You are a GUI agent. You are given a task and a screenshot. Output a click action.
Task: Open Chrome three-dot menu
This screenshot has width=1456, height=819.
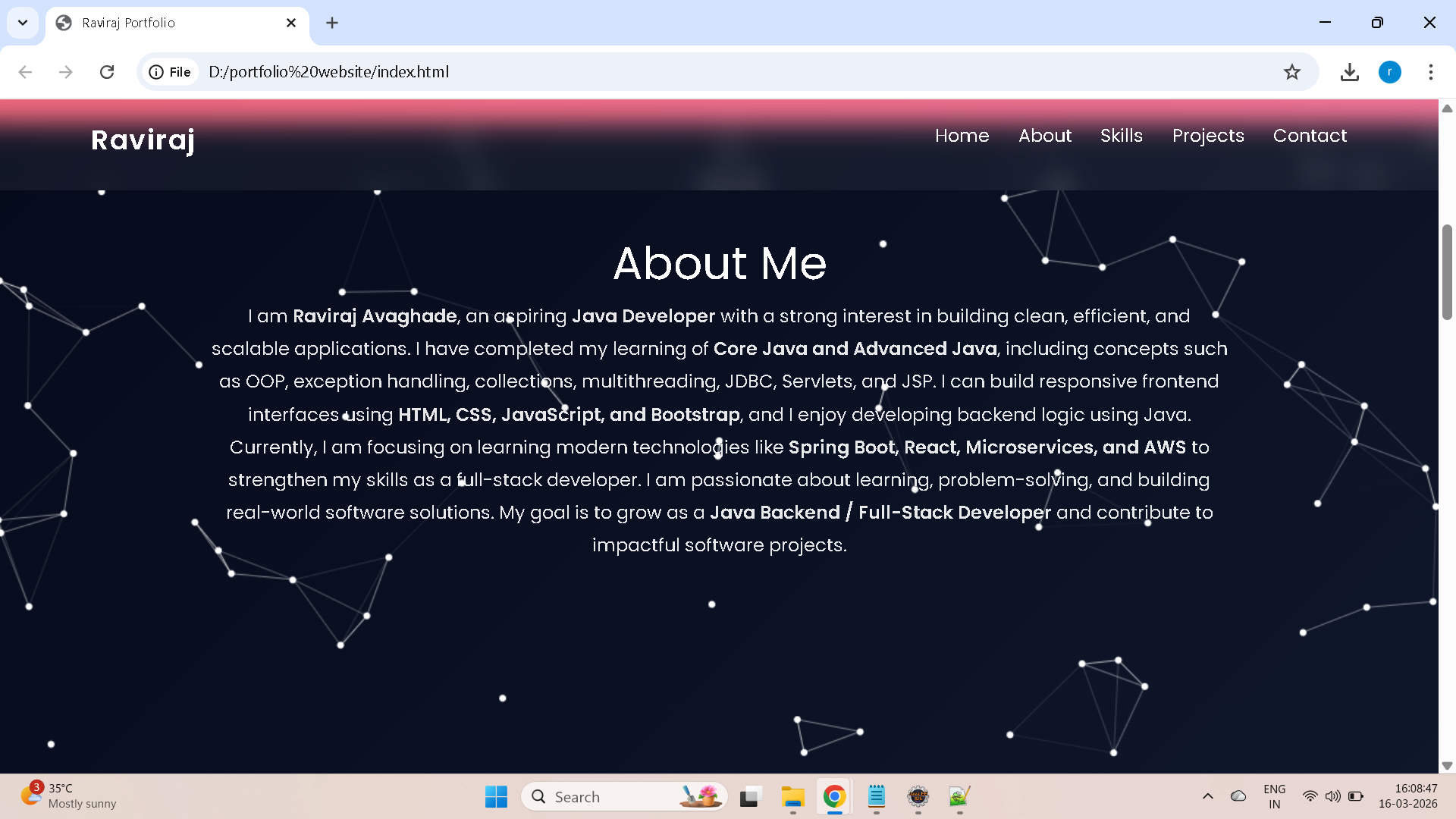click(x=1430, y=72)
